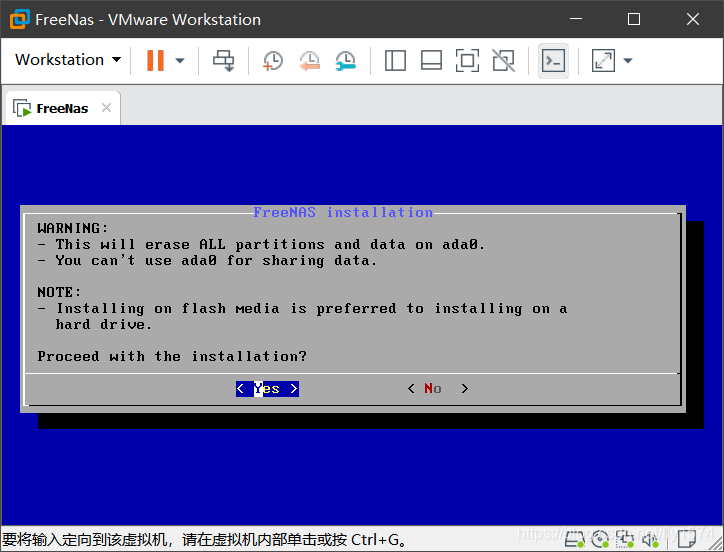Open the Workstation menu

click(67, 60)
